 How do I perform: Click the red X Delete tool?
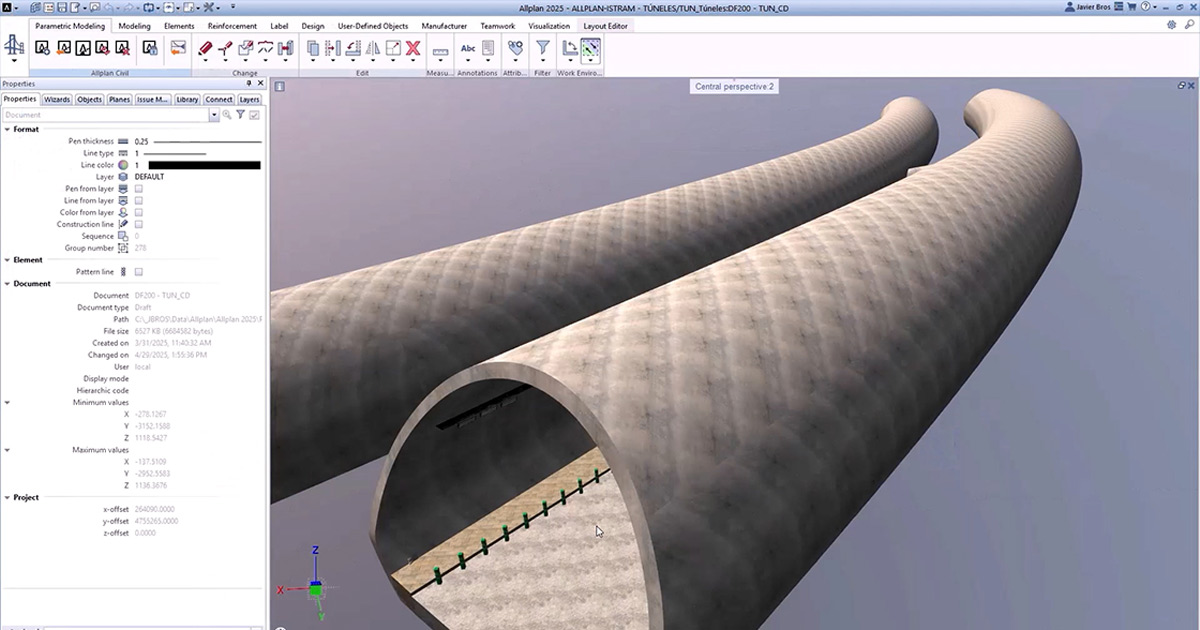coord(412,47)
